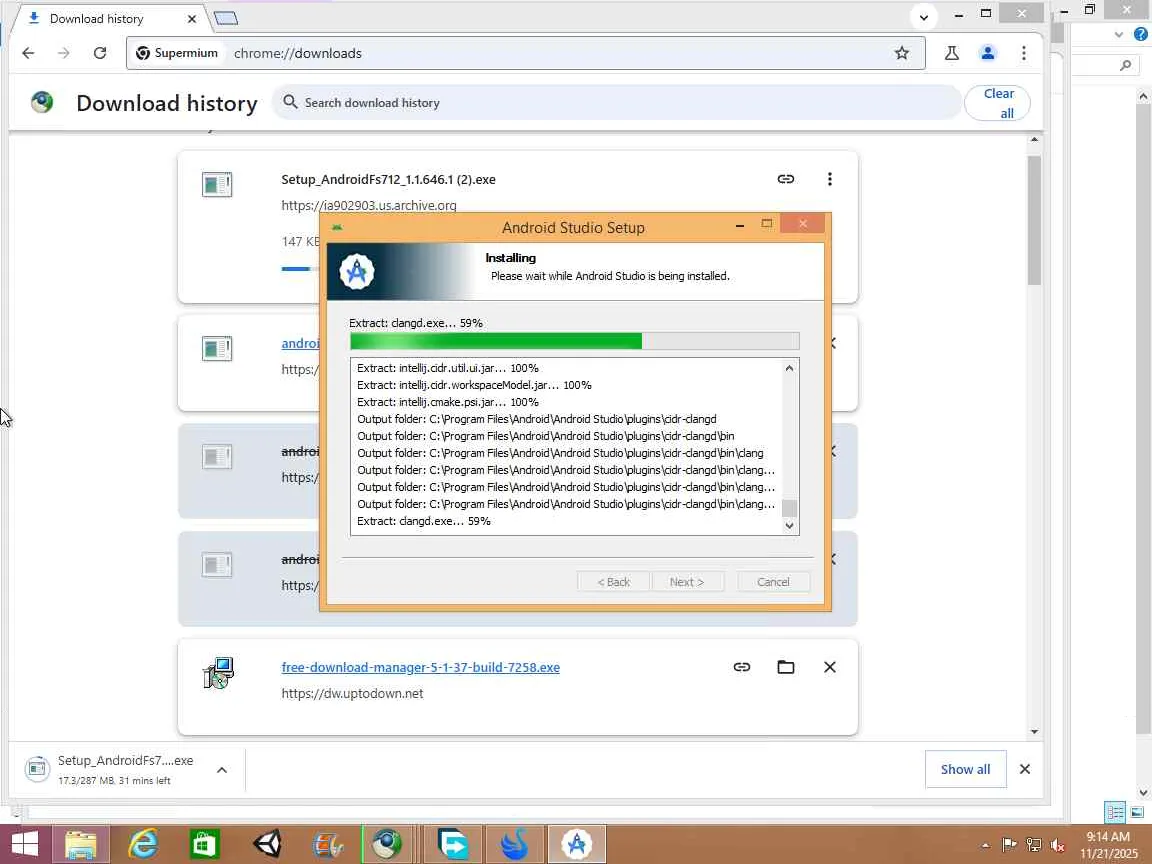Screen dimensions: 1152x864
Task: Copy link for free-download-manager download
Action: [741, 667]
